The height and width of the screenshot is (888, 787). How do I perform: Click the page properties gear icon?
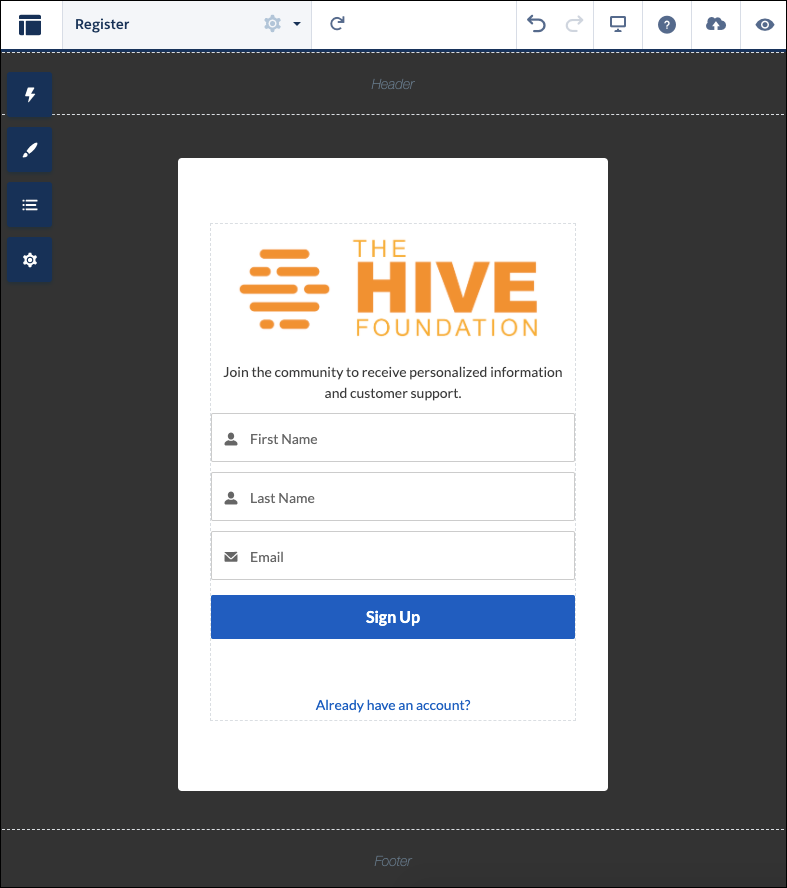pyautogui.click(x=272, y=24)
